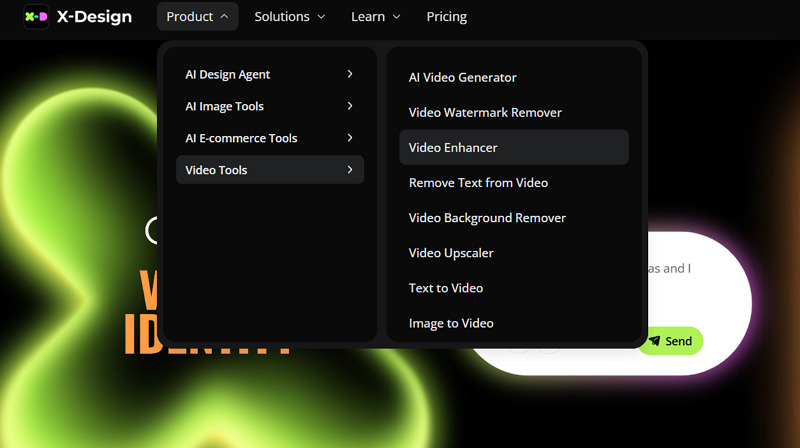Viewport: 800px width, 448px height.
Task: Click the X-Design logo icon
Action: point(36,16)
